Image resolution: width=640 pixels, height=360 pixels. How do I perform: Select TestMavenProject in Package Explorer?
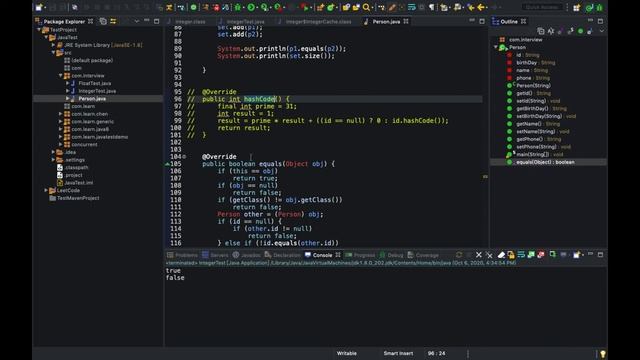pyautogui.click(x=78, y=198)
